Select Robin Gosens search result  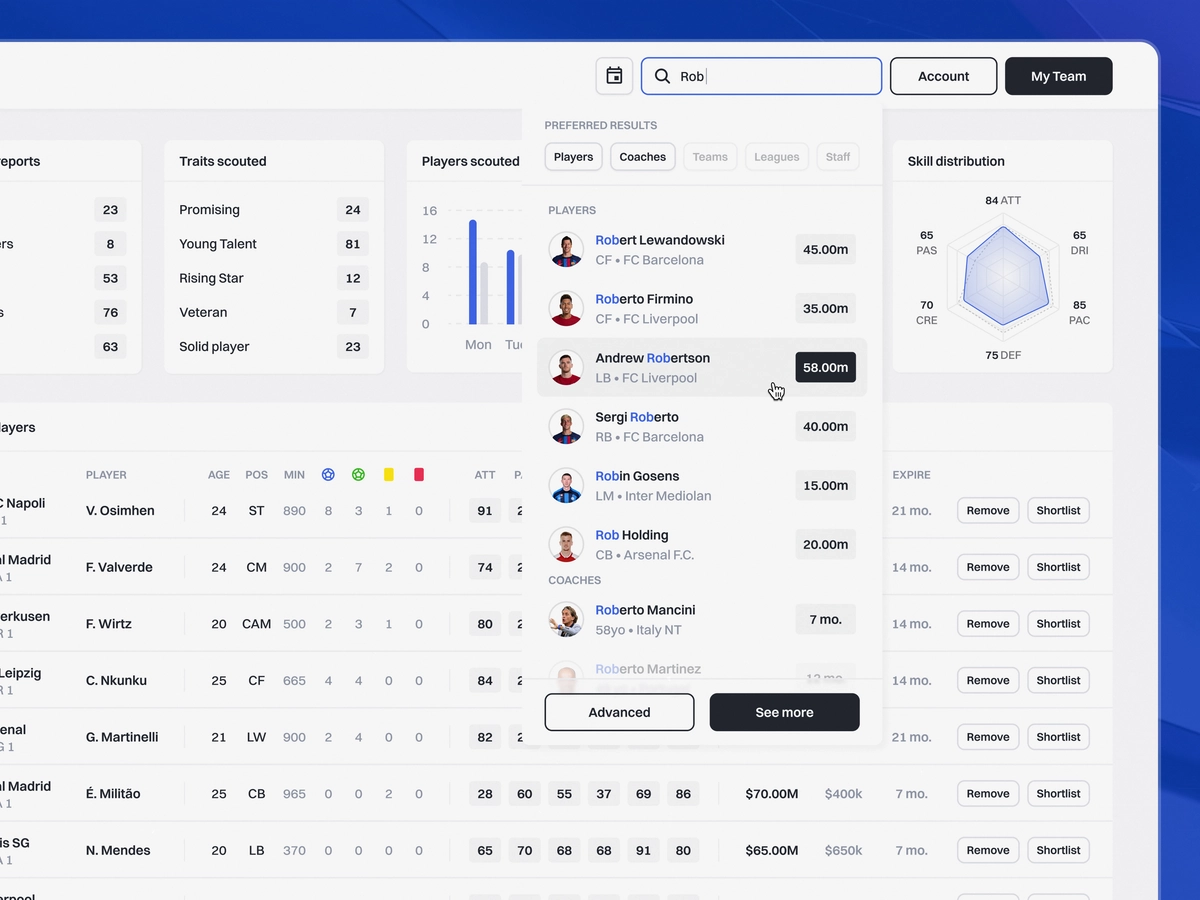click(702, 486)
